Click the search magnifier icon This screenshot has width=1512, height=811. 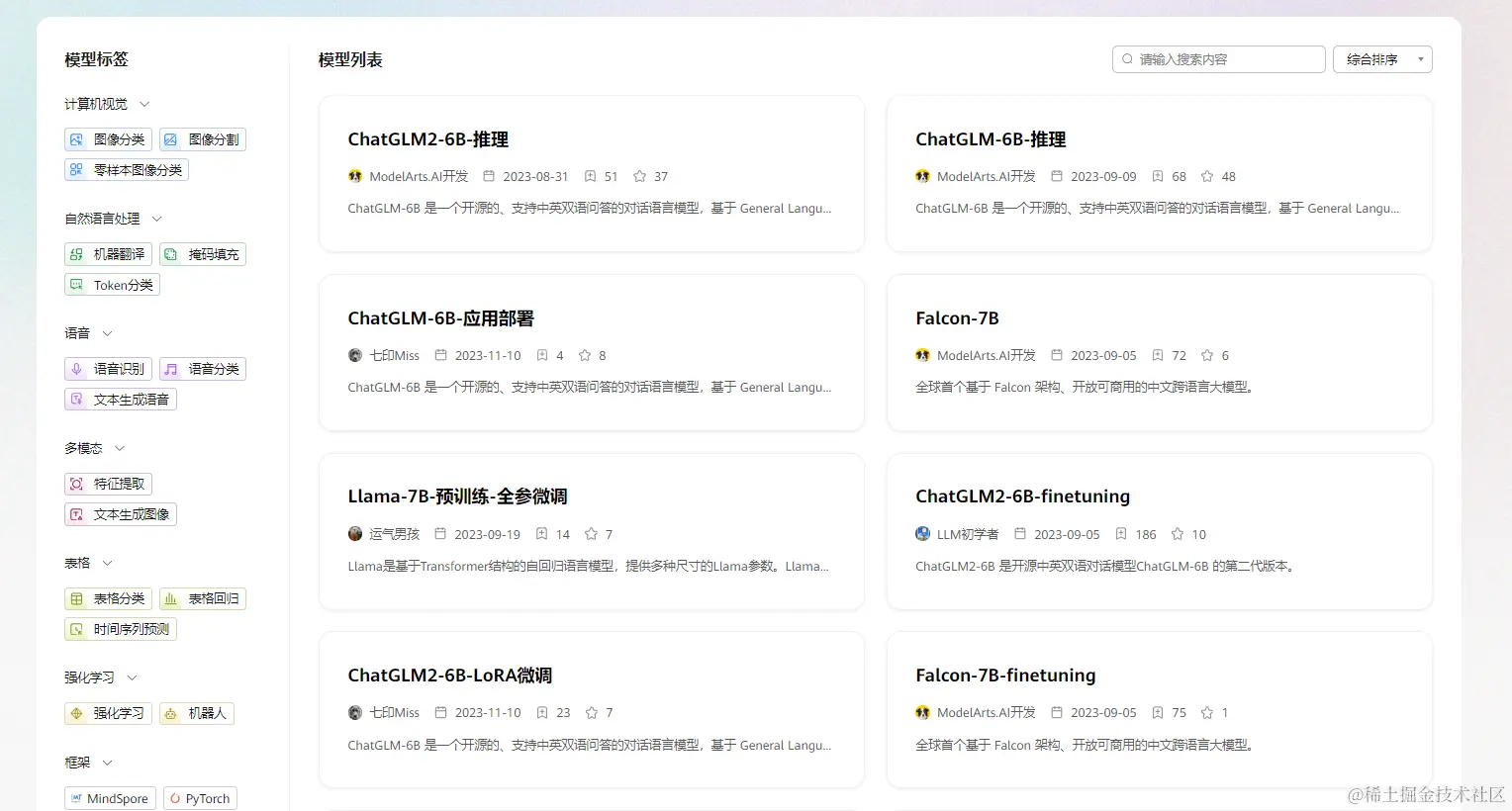point(1127,59)
